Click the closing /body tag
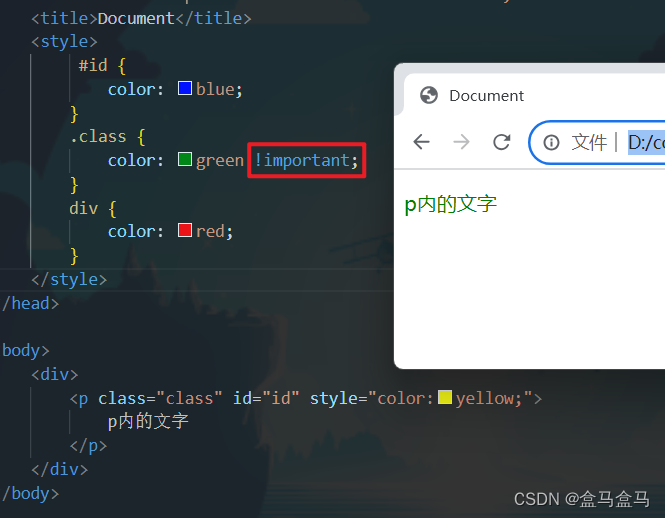Image resolution: width=665 pixels, height=518 pixels. click(30, 494)
